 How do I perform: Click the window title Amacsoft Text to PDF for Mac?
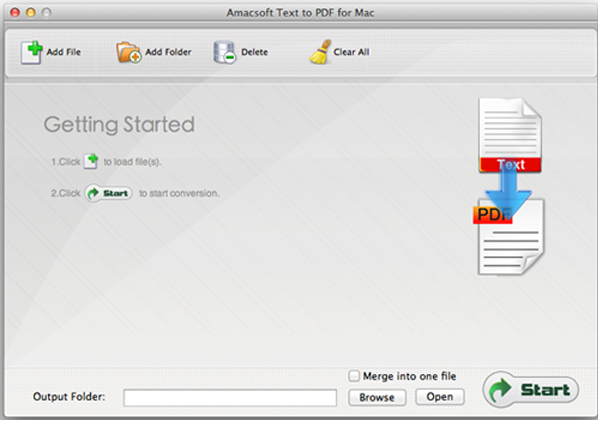pyautogui.click(x=300, y=13)
